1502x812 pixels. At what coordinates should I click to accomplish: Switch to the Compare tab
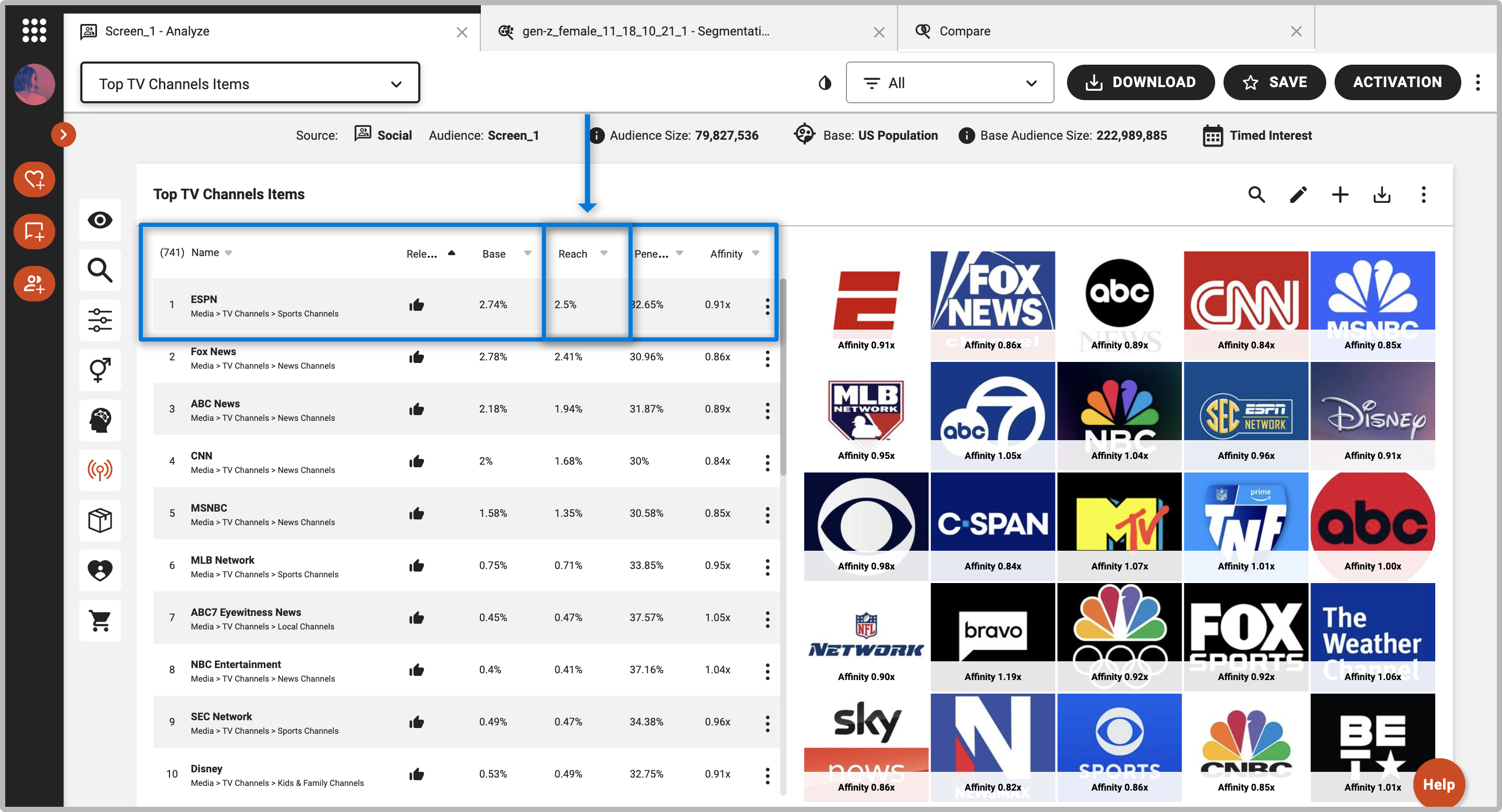tap(964, 31)
